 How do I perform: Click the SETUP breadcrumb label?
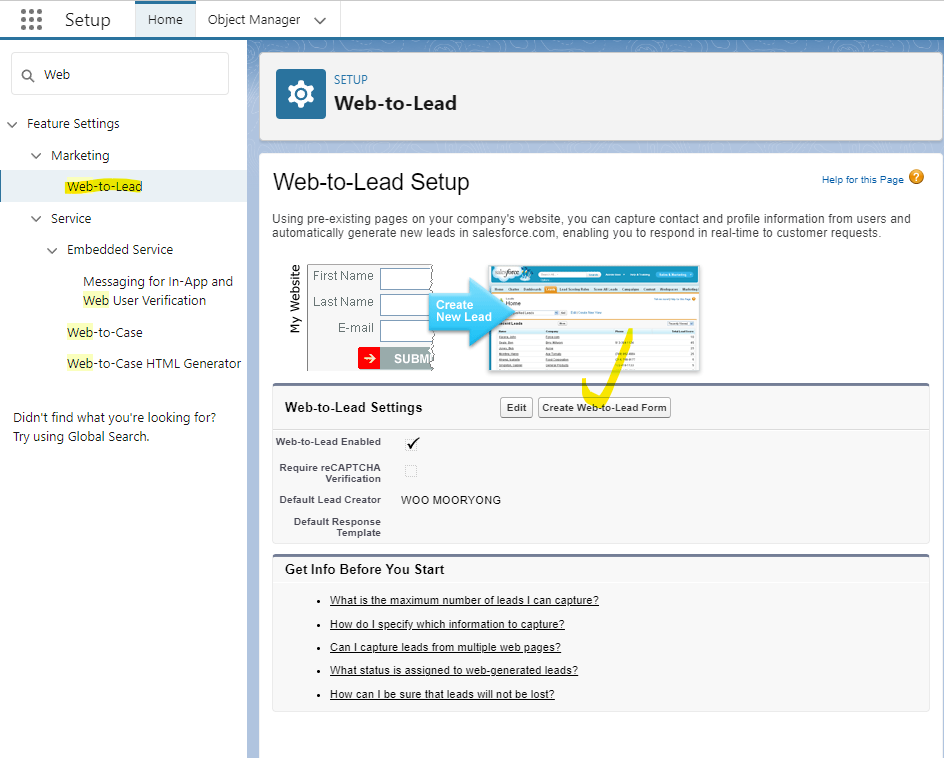(350, 79)
